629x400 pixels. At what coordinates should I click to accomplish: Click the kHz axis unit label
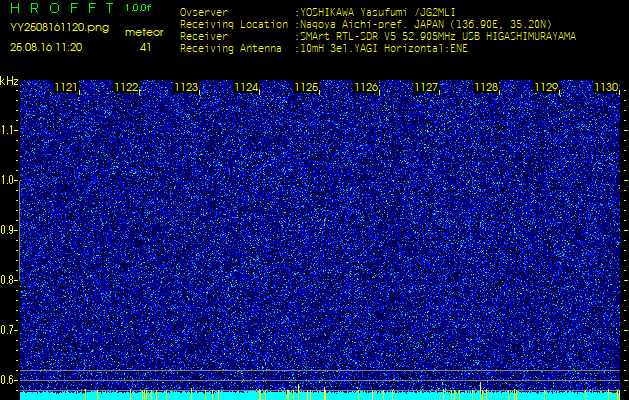click(9, 81)
